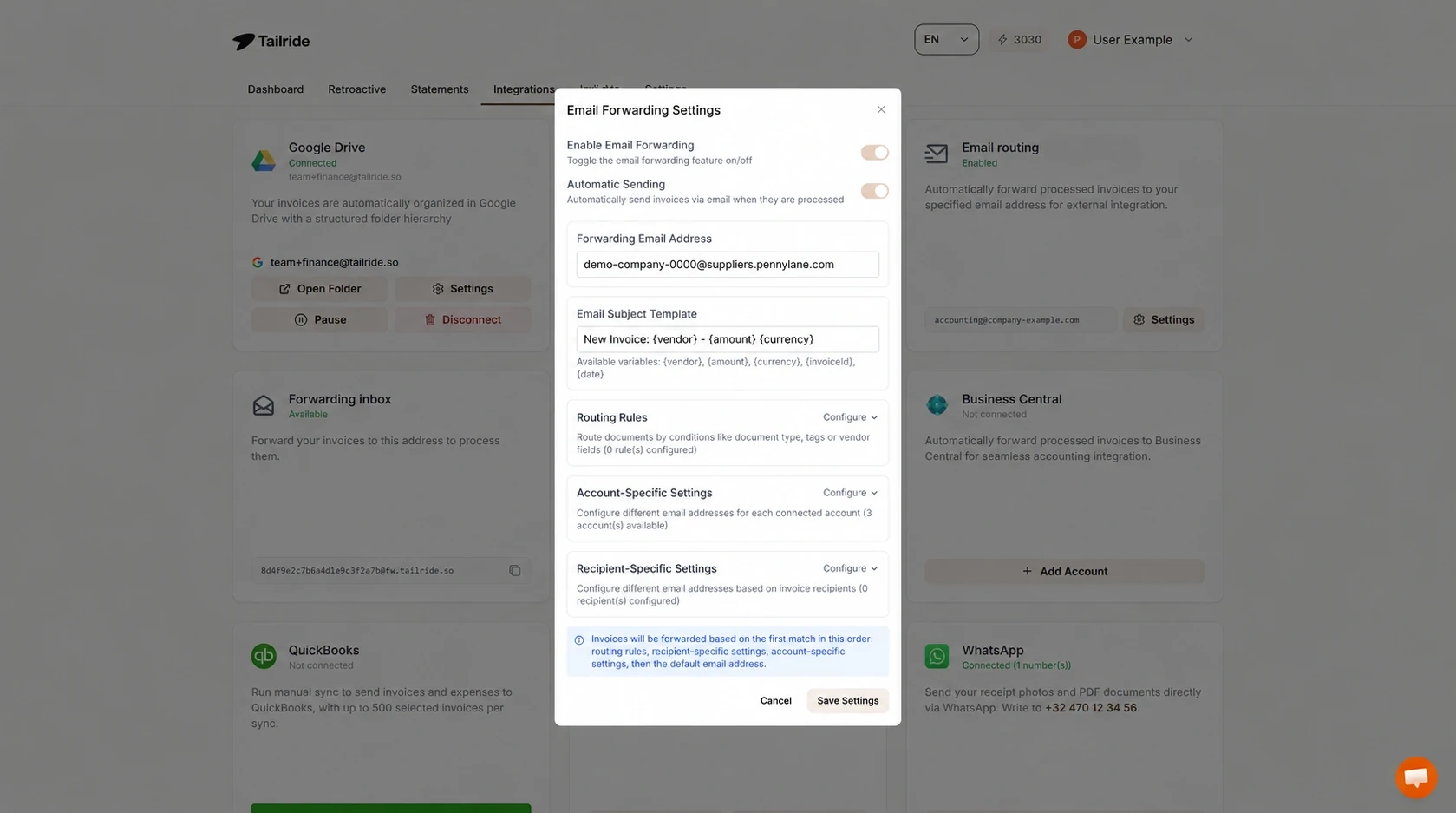This screenshot has height=813, width=1456.
Task: Click the Forwarding inbox envelope icon
Action: coord(264,405)
